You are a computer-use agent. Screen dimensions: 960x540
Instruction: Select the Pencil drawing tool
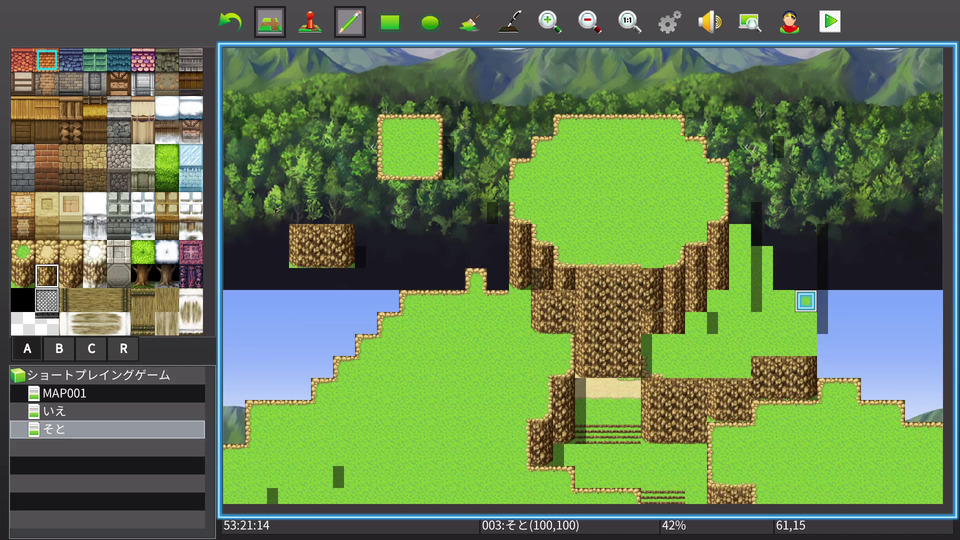click(350, 22)
